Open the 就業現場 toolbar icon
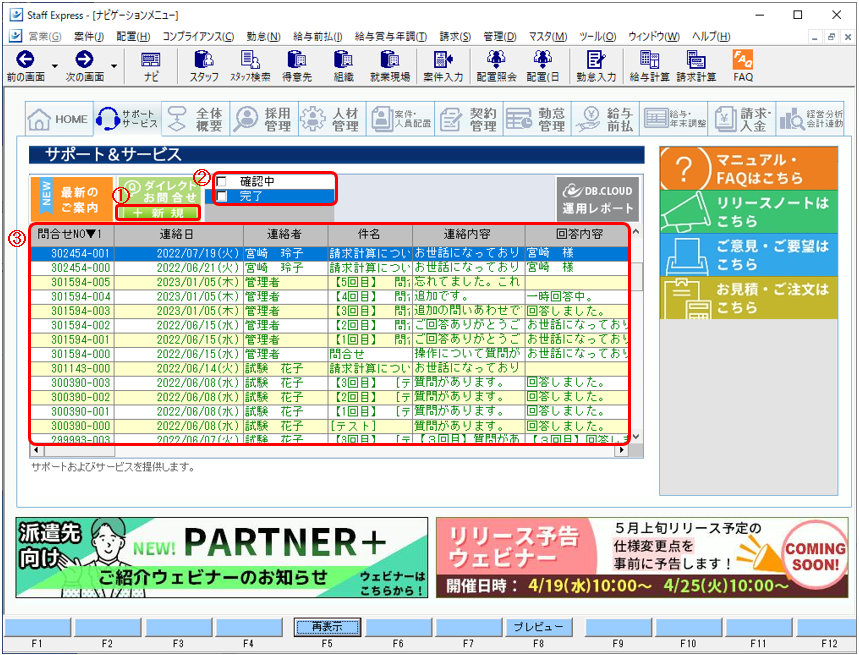The image size is (859, 655). coord(390,67)
